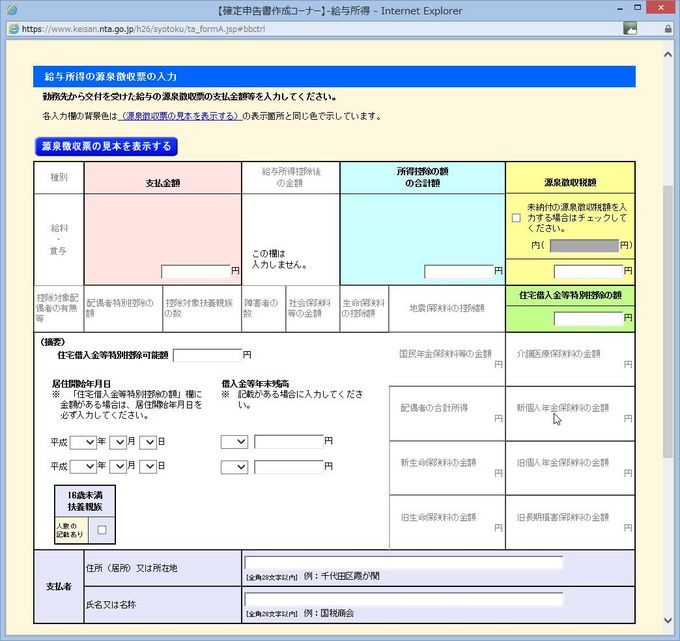The width and height of the screenshot is (680, 641).
Task: Open the first row 平成 year dropdown
Action: coord(83,442)
